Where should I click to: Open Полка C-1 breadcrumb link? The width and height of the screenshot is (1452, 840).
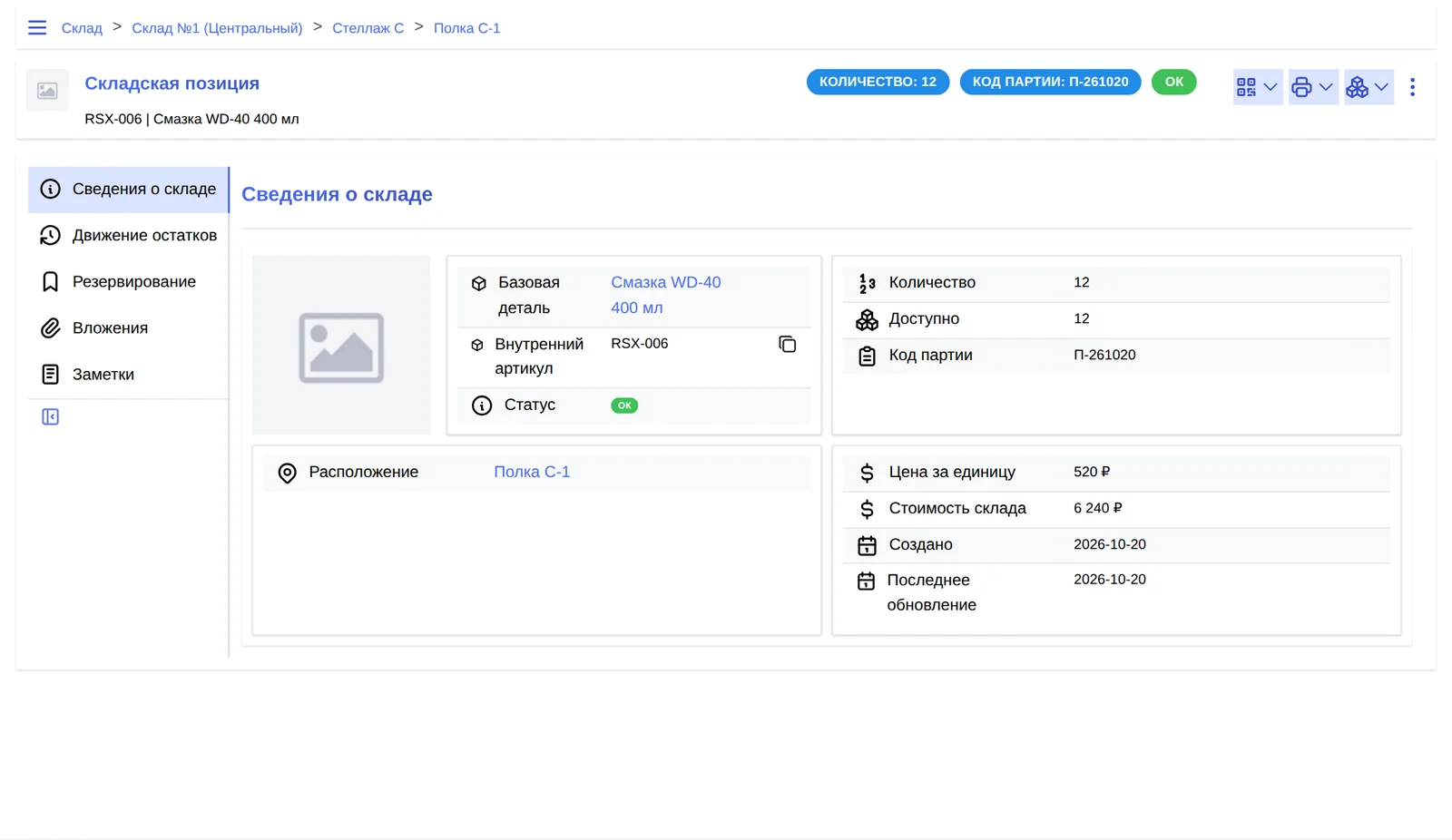point(466,28)
